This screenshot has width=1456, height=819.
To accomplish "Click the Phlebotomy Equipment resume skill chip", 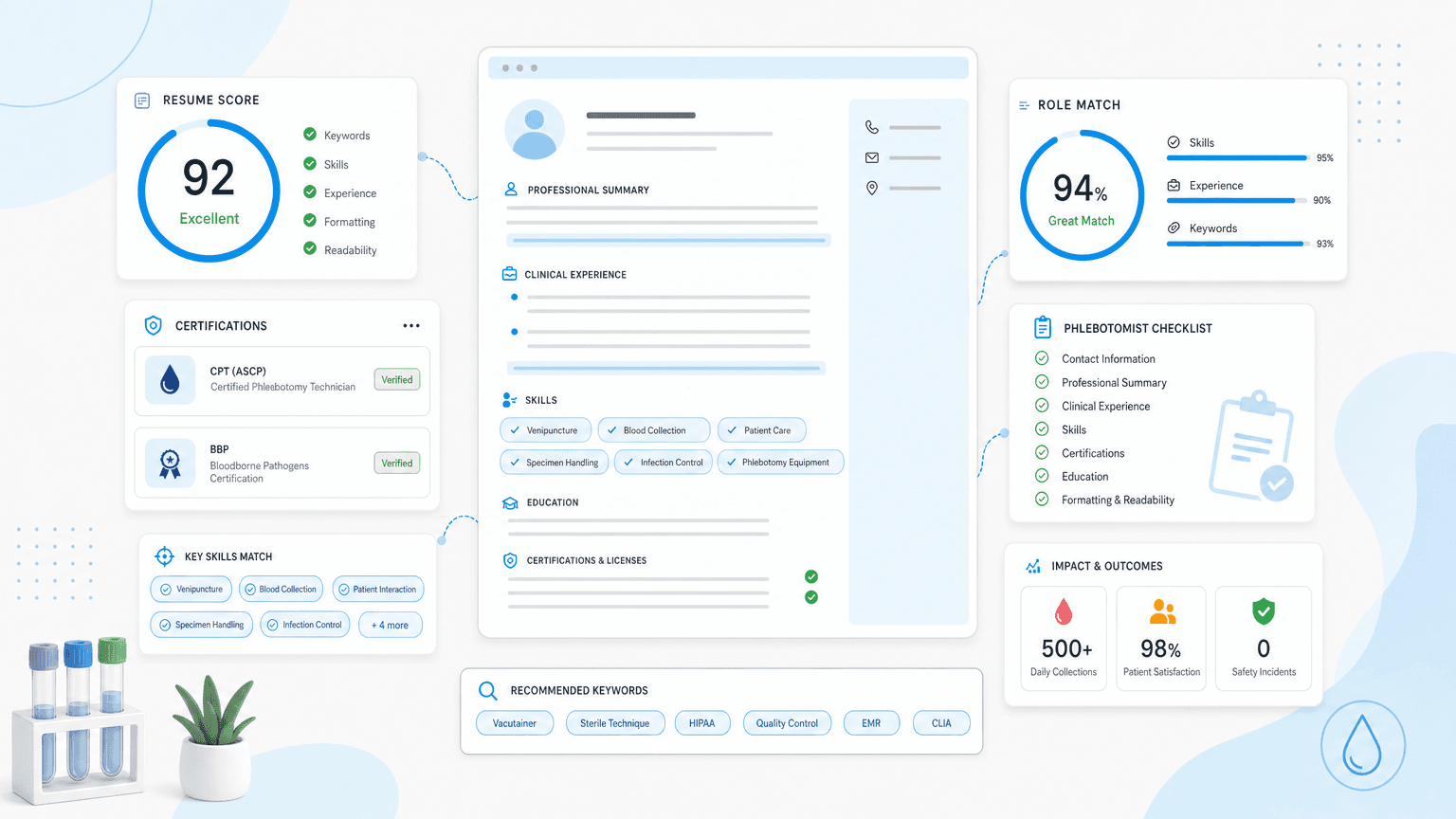I will click(x=780, y=463).
